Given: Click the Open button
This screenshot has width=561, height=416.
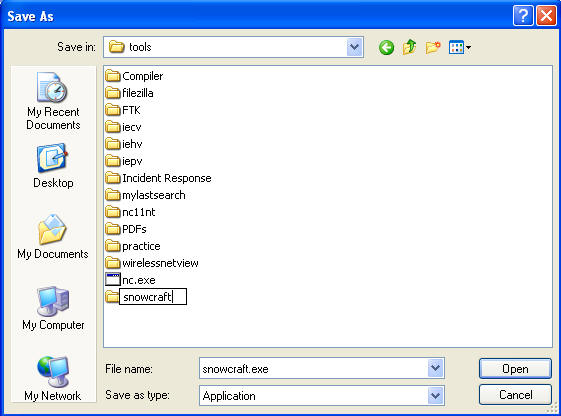Looking at the screenshot, I should point(515,368).
